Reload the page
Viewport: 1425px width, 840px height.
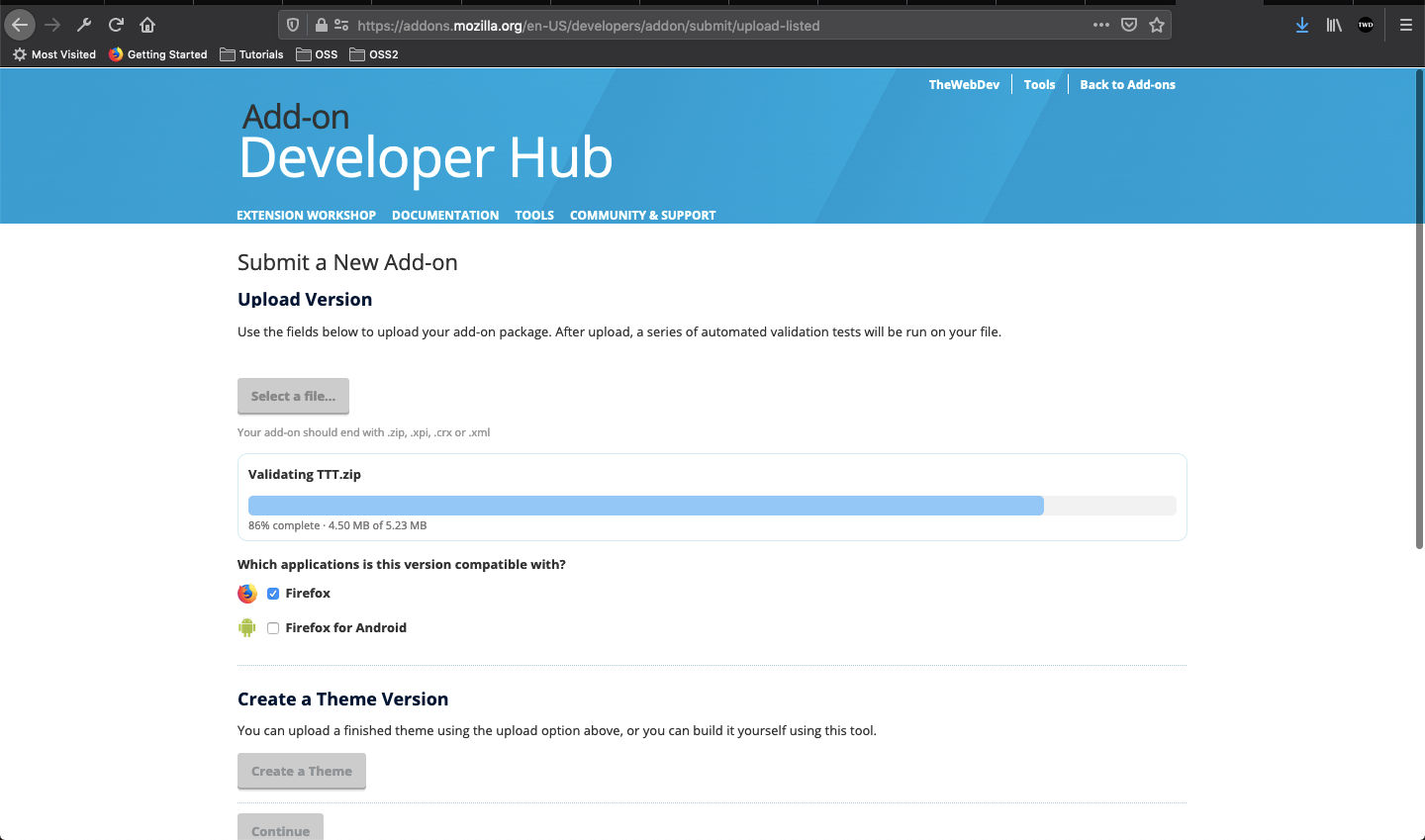click(116, 25)
